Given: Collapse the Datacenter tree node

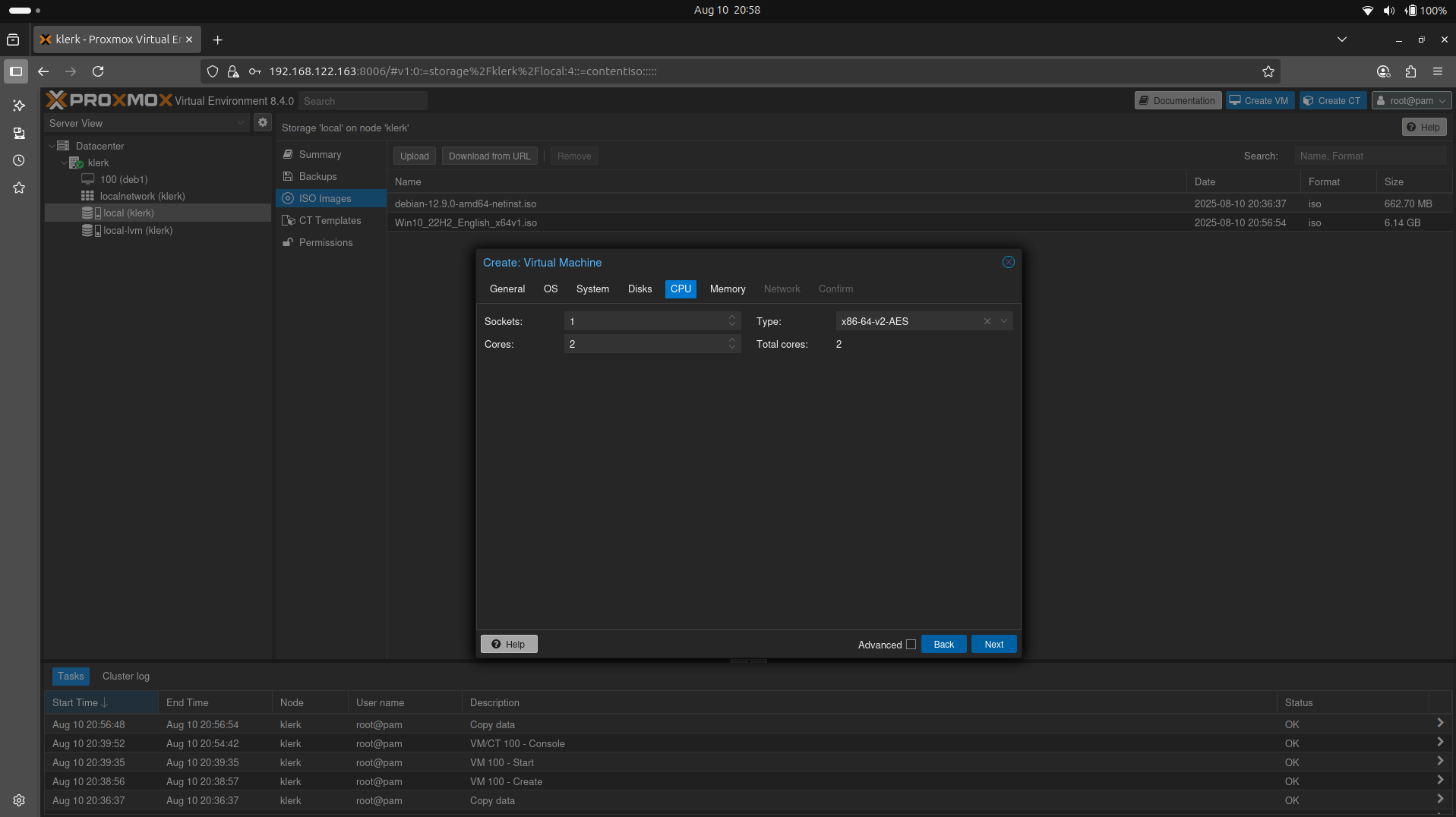Looking at the screenshot, I should point(52,145).
